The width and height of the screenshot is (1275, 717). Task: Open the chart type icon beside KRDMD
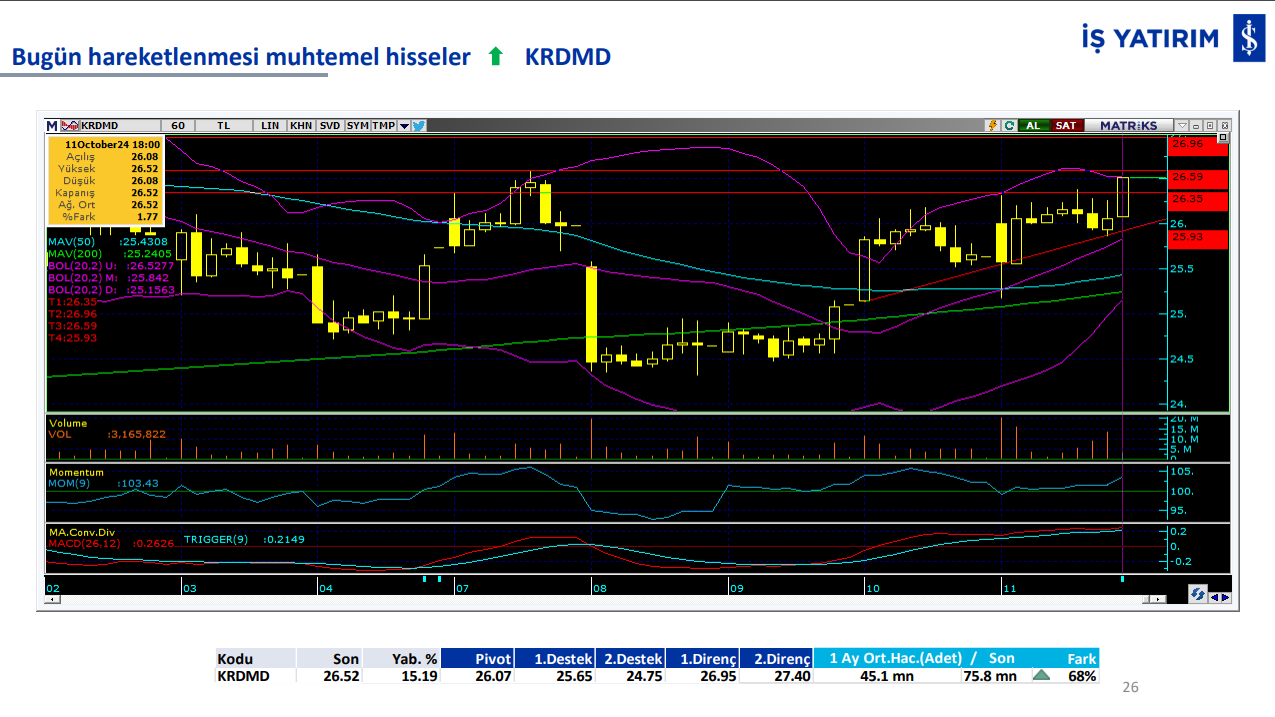(69, 126)
